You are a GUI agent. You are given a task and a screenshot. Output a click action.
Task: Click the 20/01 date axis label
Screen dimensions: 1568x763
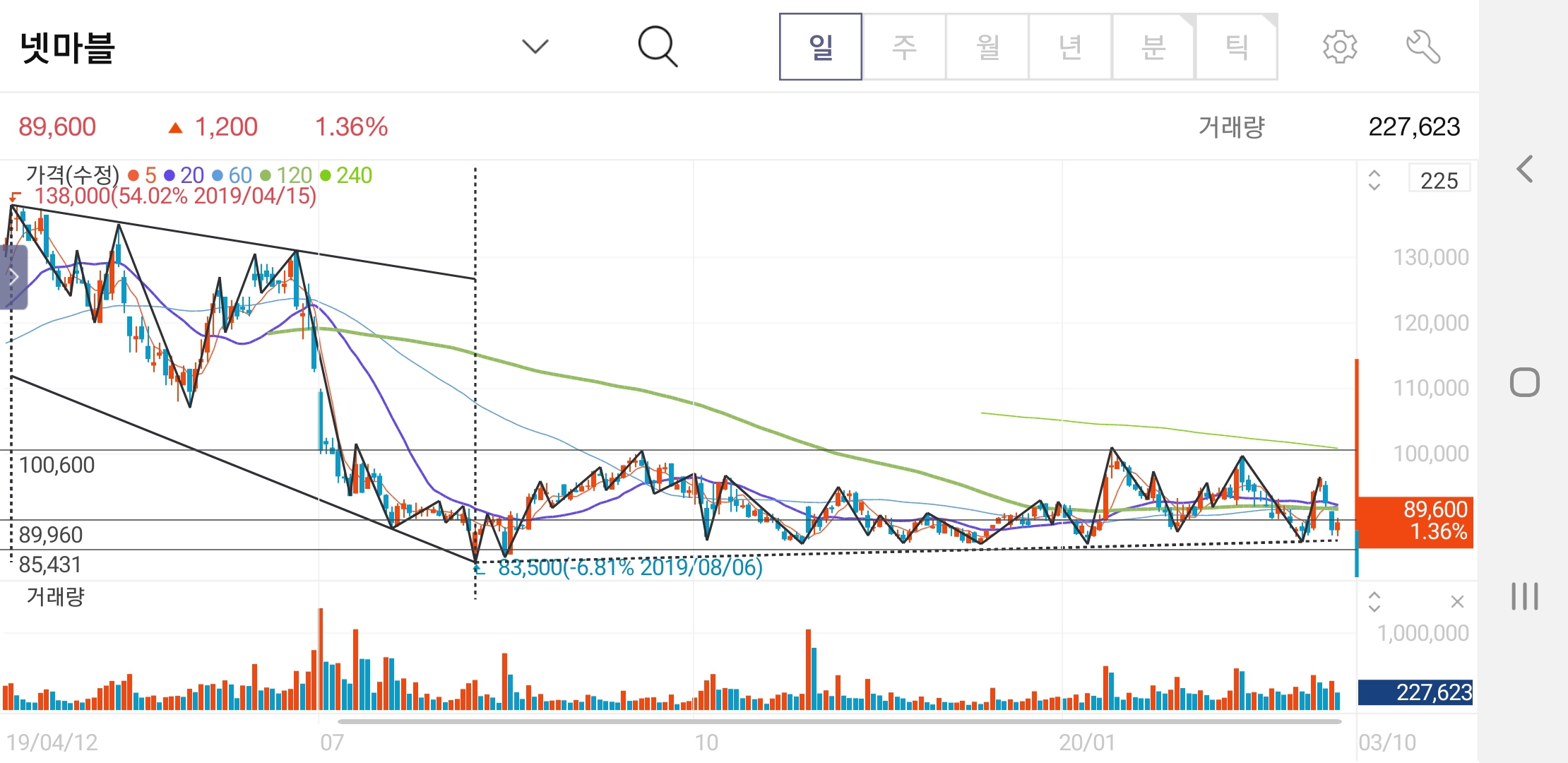(x=1087, y=743)
